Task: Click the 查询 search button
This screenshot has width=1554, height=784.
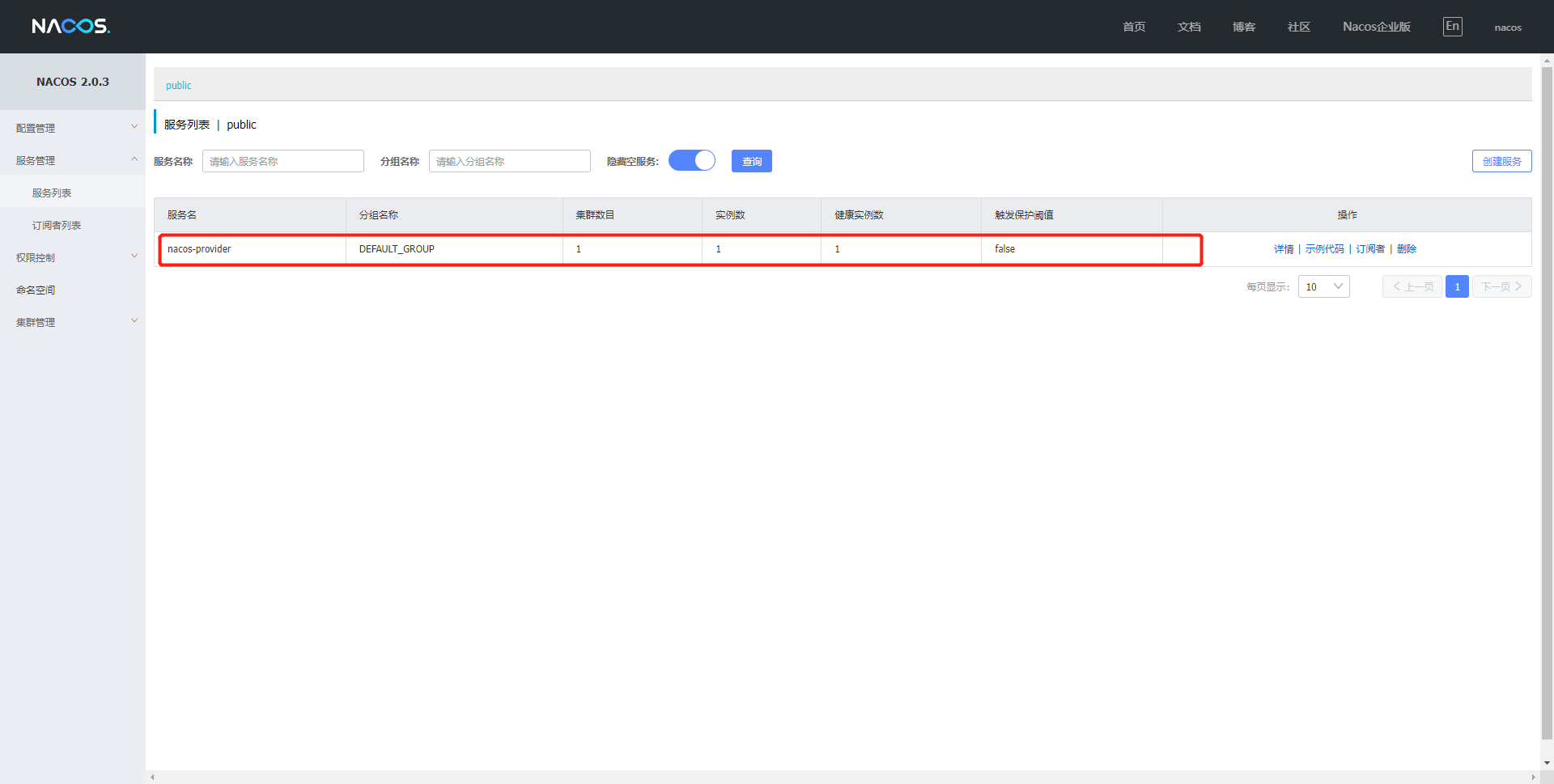Action: 752,161
